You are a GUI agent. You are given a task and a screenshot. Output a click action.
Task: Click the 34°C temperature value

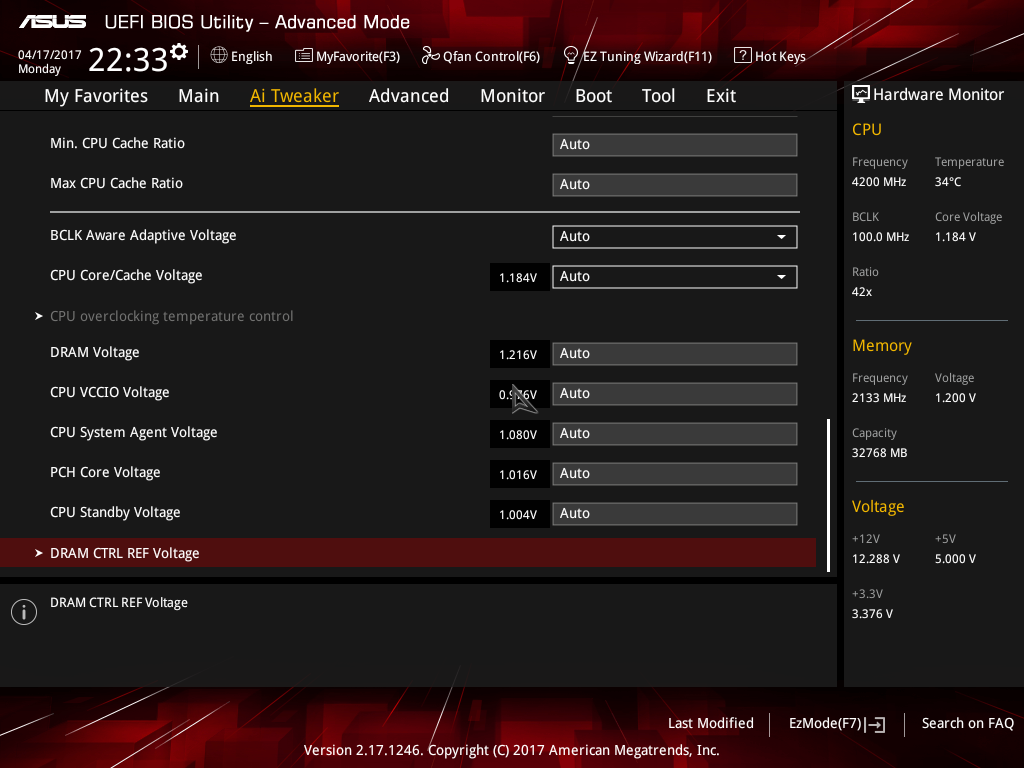point(948,182)
